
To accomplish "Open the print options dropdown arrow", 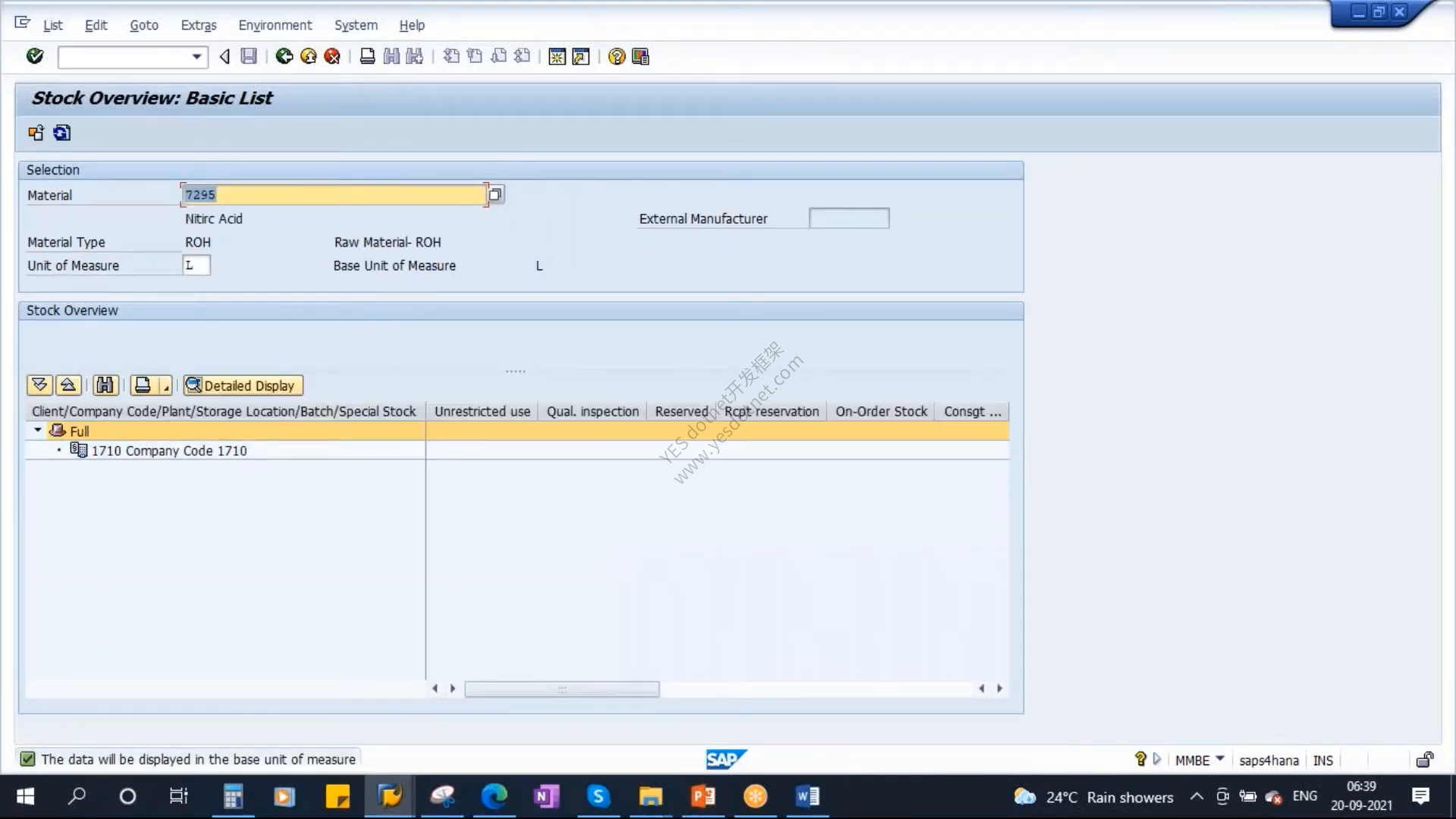I will (165, 387).
